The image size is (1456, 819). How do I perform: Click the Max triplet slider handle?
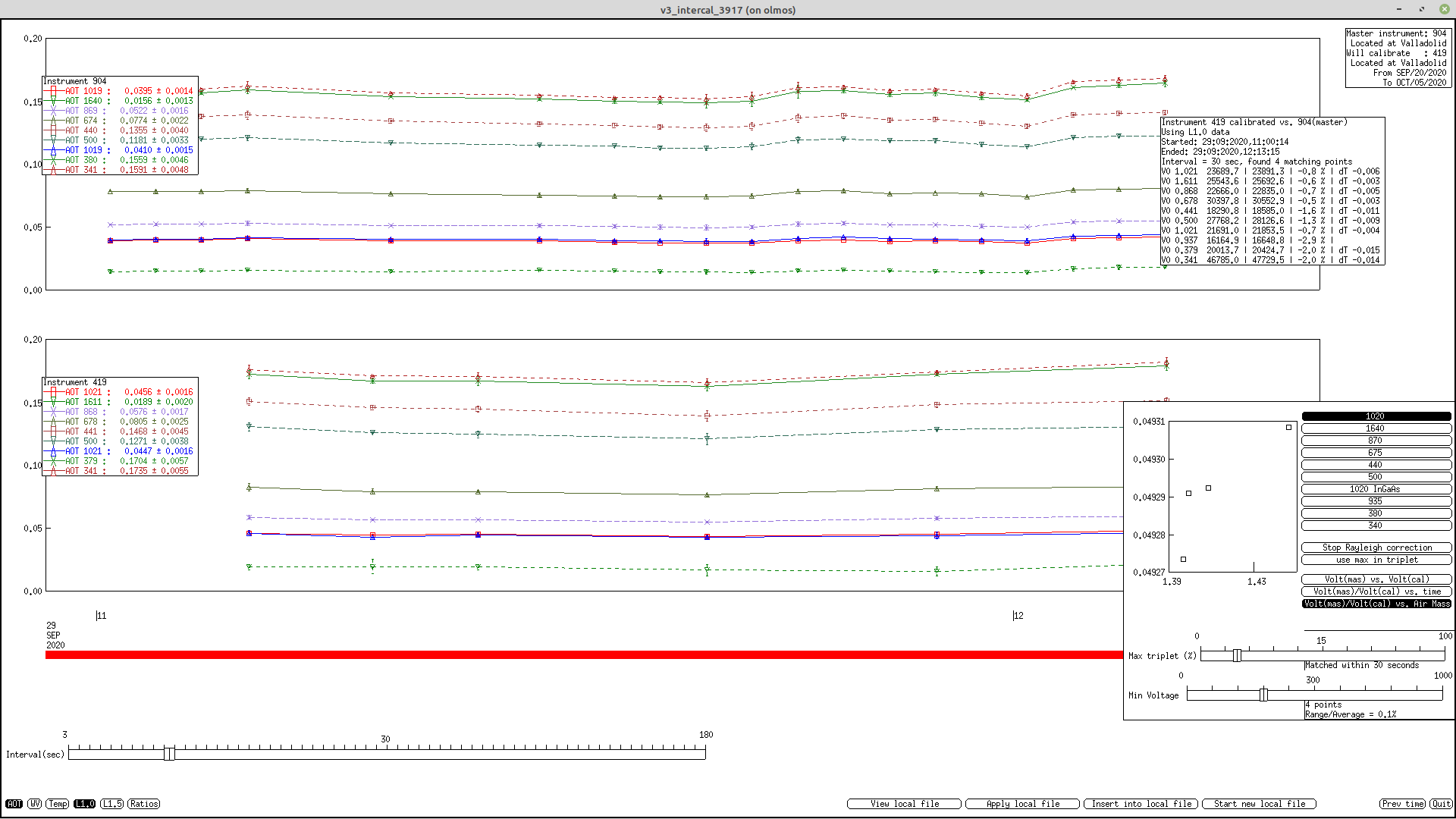[x=1237, y=655]
